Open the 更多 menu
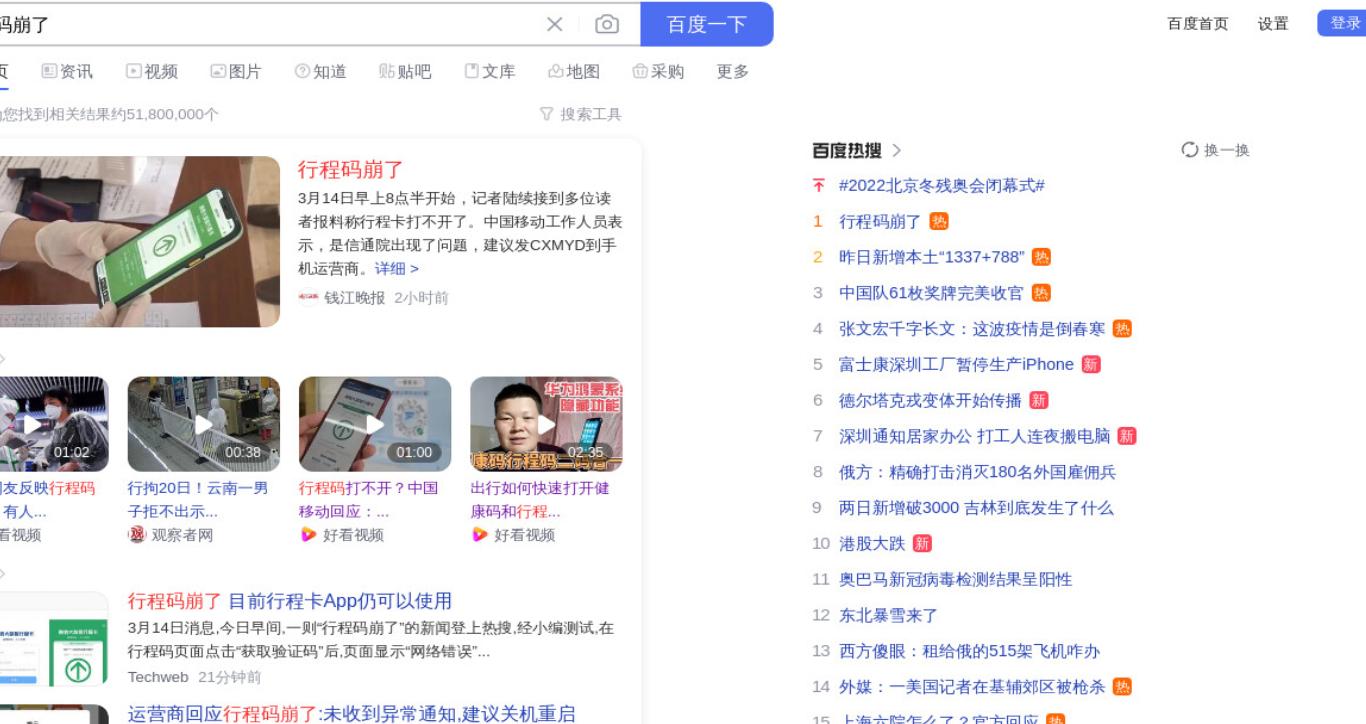The width and height of the screenshot is (1366, 724). point(733,71)
